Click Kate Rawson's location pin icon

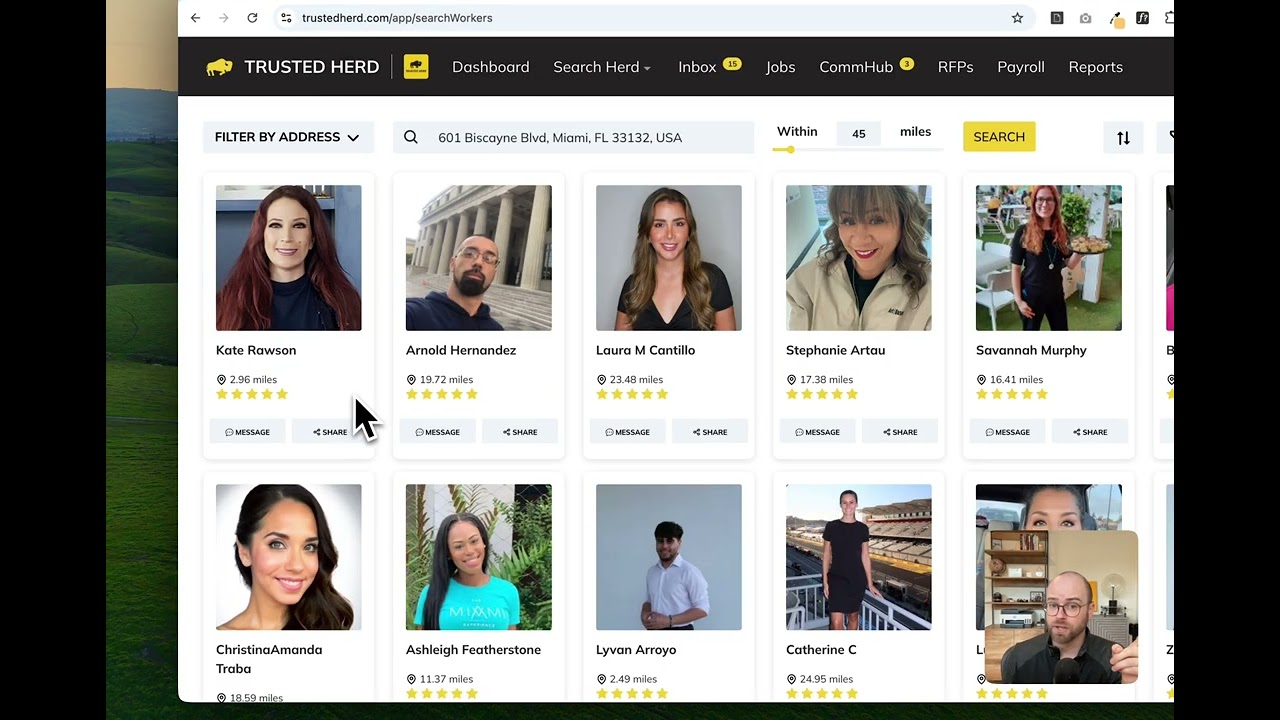221,380
